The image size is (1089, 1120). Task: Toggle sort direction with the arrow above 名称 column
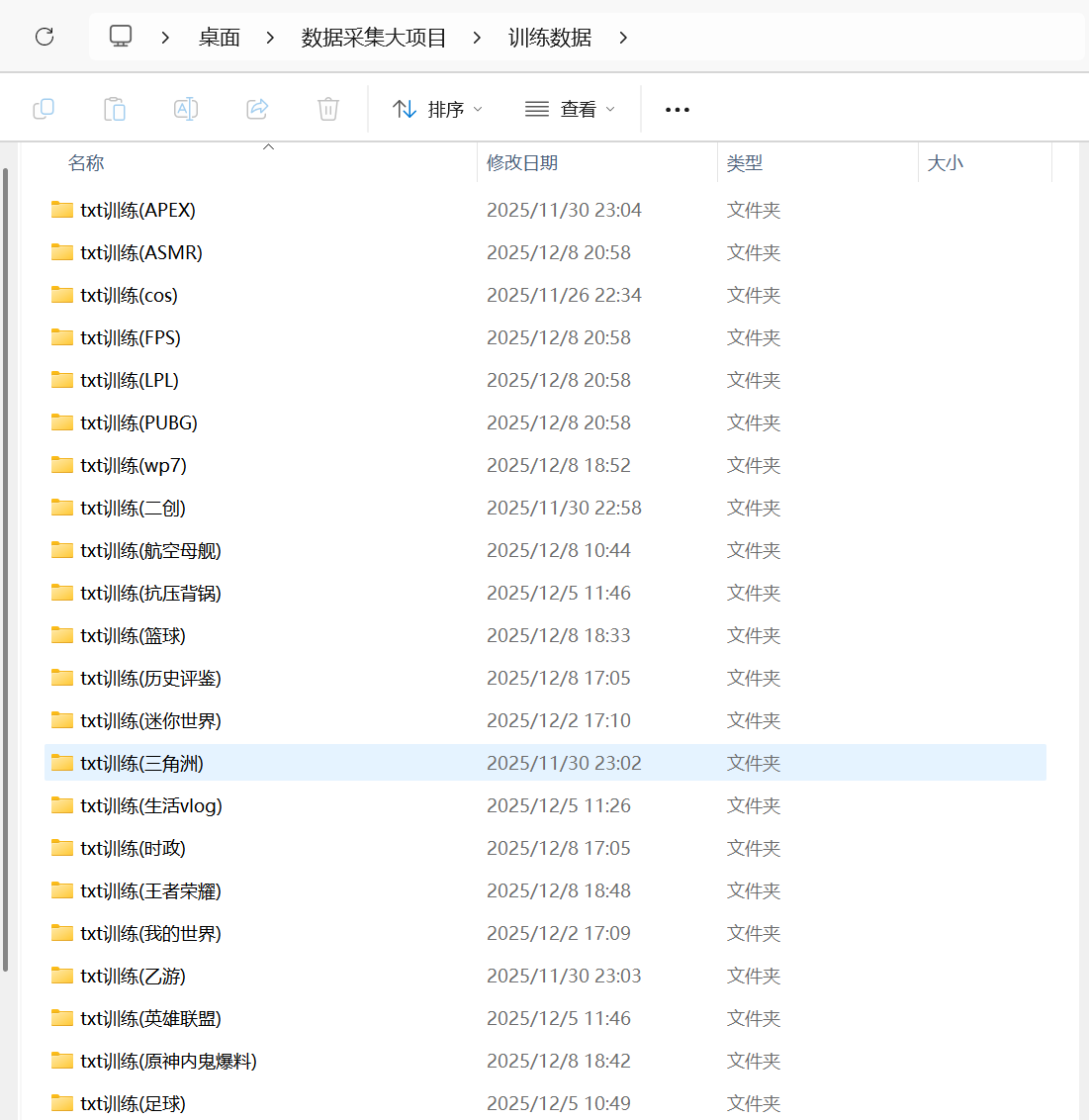tap(268, 145)
